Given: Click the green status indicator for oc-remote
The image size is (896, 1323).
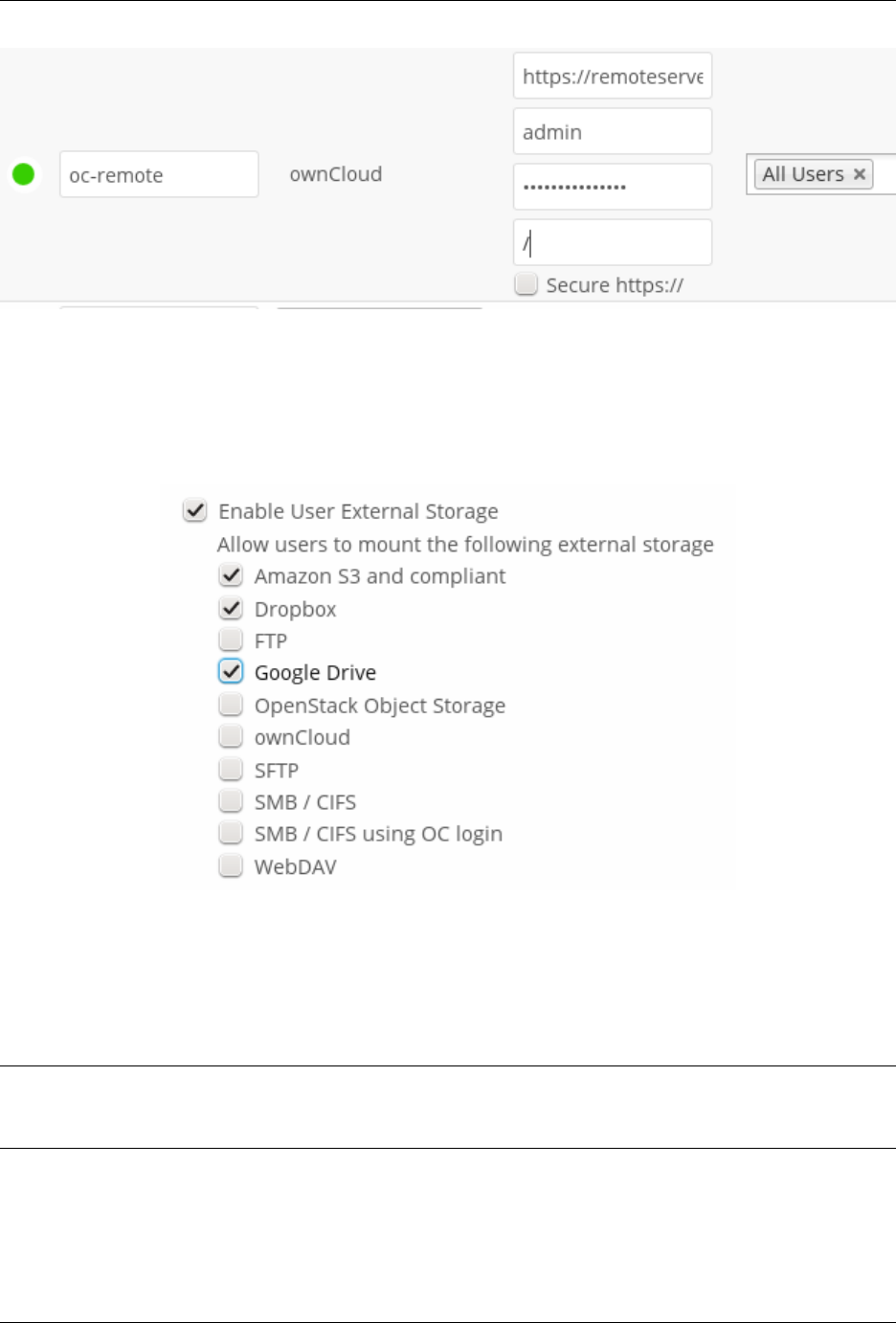Looking at the screenshot, I should pos(23,174).
